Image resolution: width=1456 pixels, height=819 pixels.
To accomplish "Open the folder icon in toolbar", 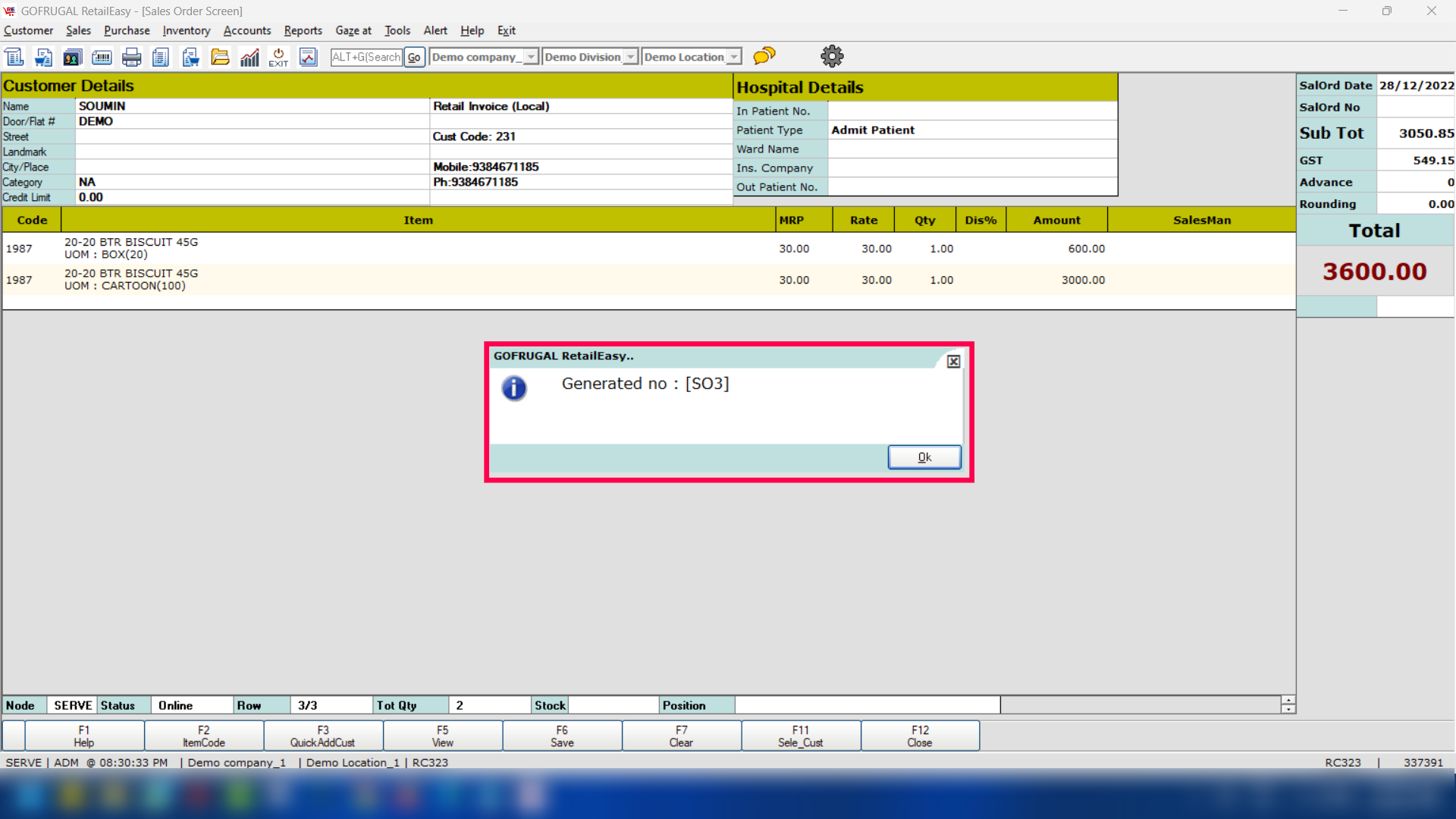I will [x=220, y=57].
